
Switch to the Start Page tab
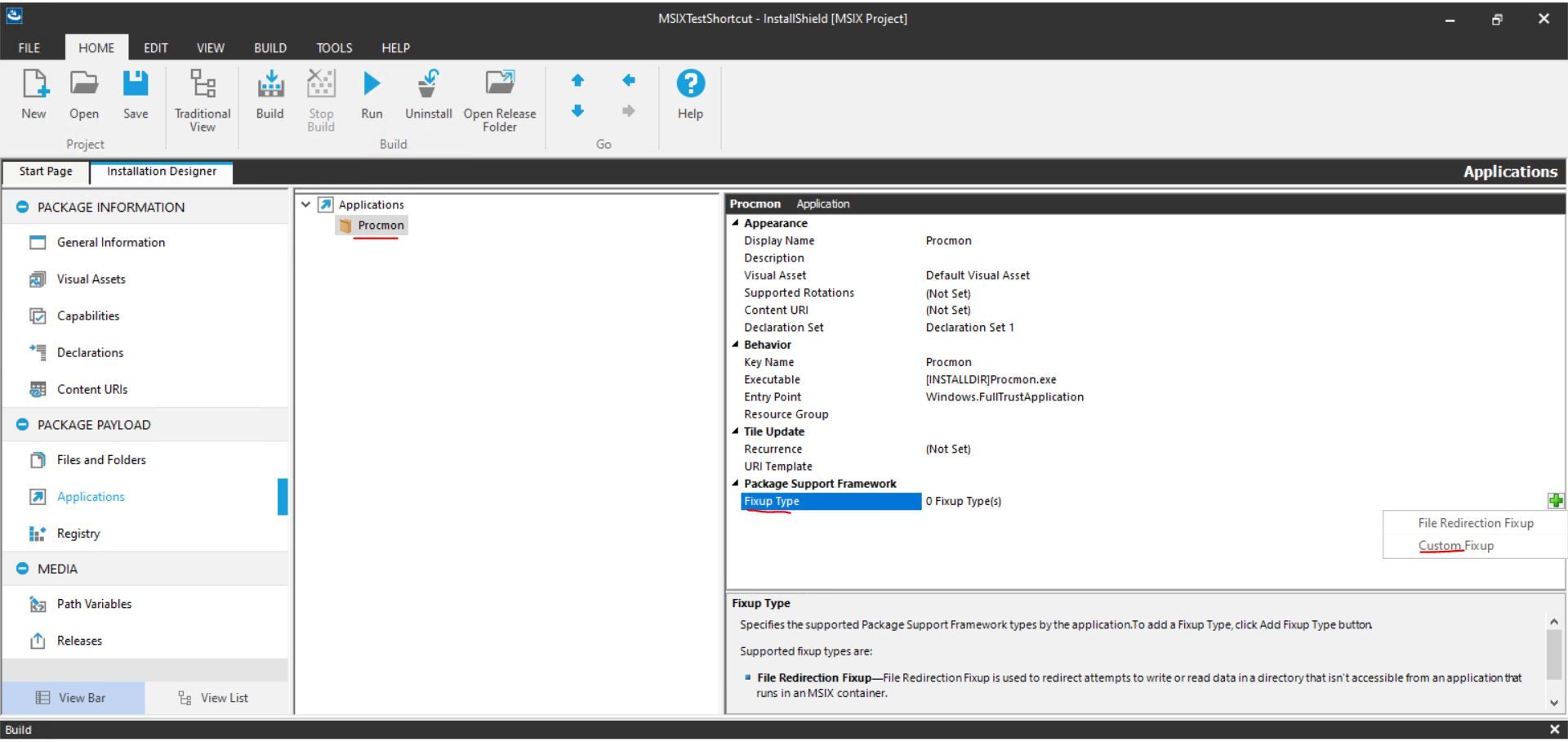click(x=45, y=172)
